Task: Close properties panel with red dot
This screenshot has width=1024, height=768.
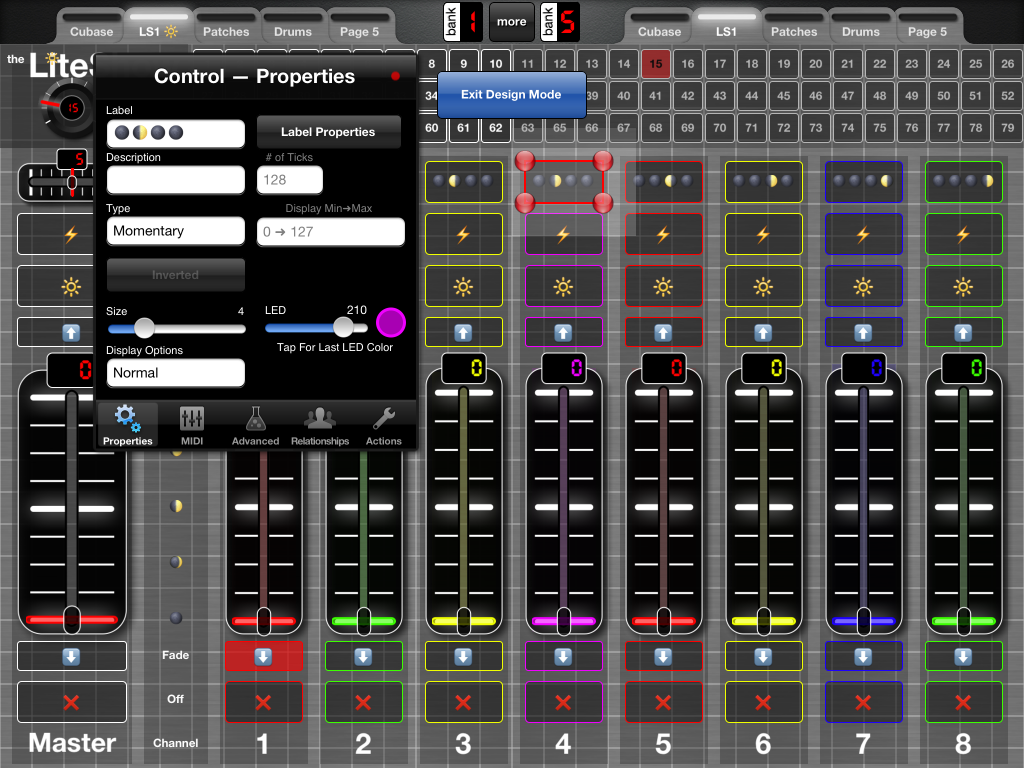Action: [x=395, y=76]
